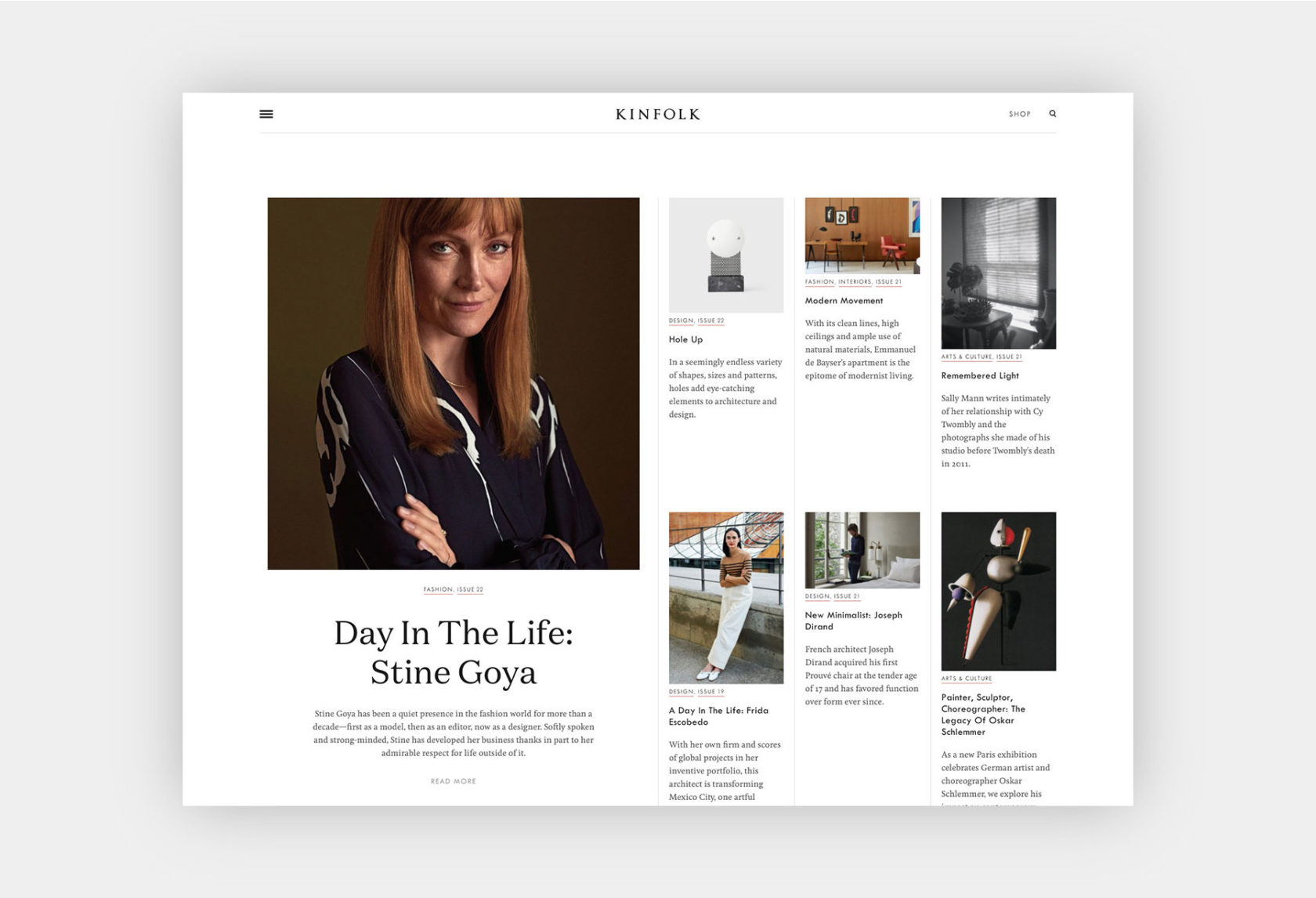This screenshot has height=898, width=1316.
Task: Open the Remembered Light window blinds thumbnail
Action: coord(999,273)
